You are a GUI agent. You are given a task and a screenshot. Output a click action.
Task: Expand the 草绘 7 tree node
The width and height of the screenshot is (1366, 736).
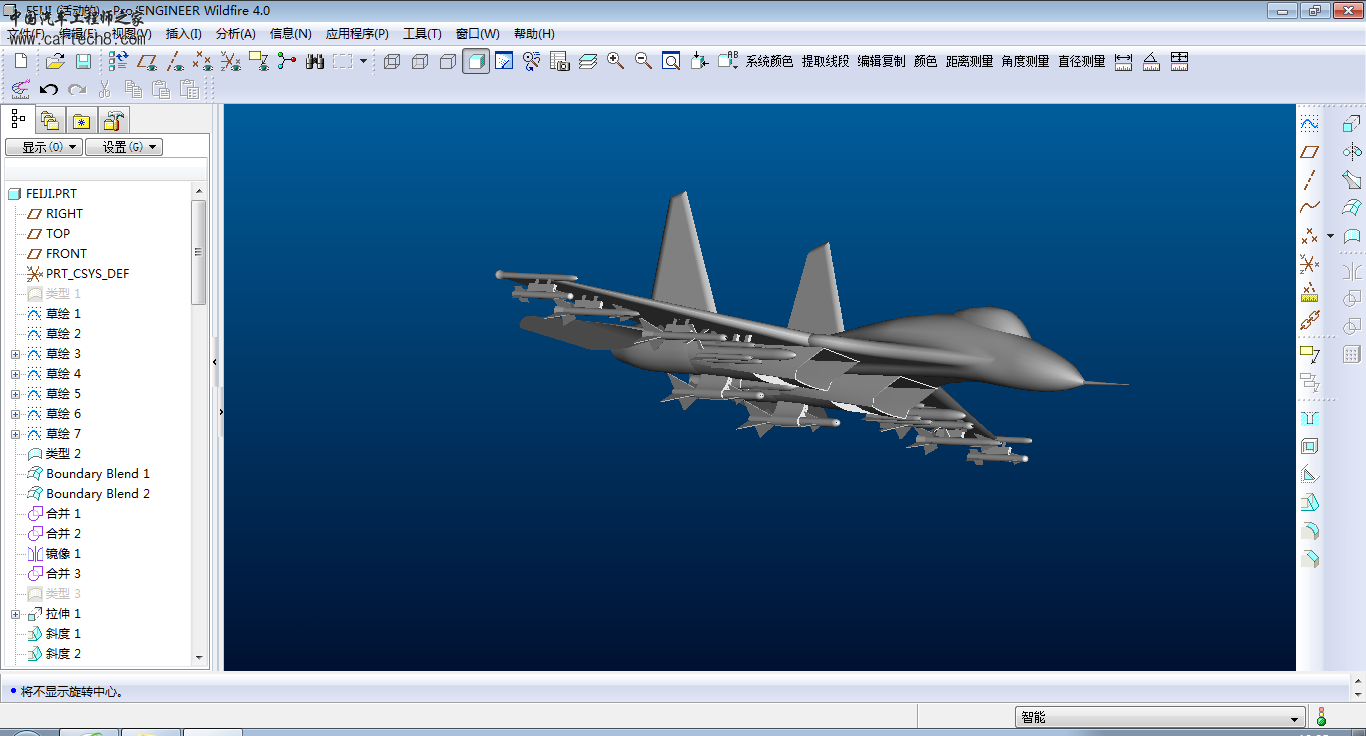(x=16, y=434)
